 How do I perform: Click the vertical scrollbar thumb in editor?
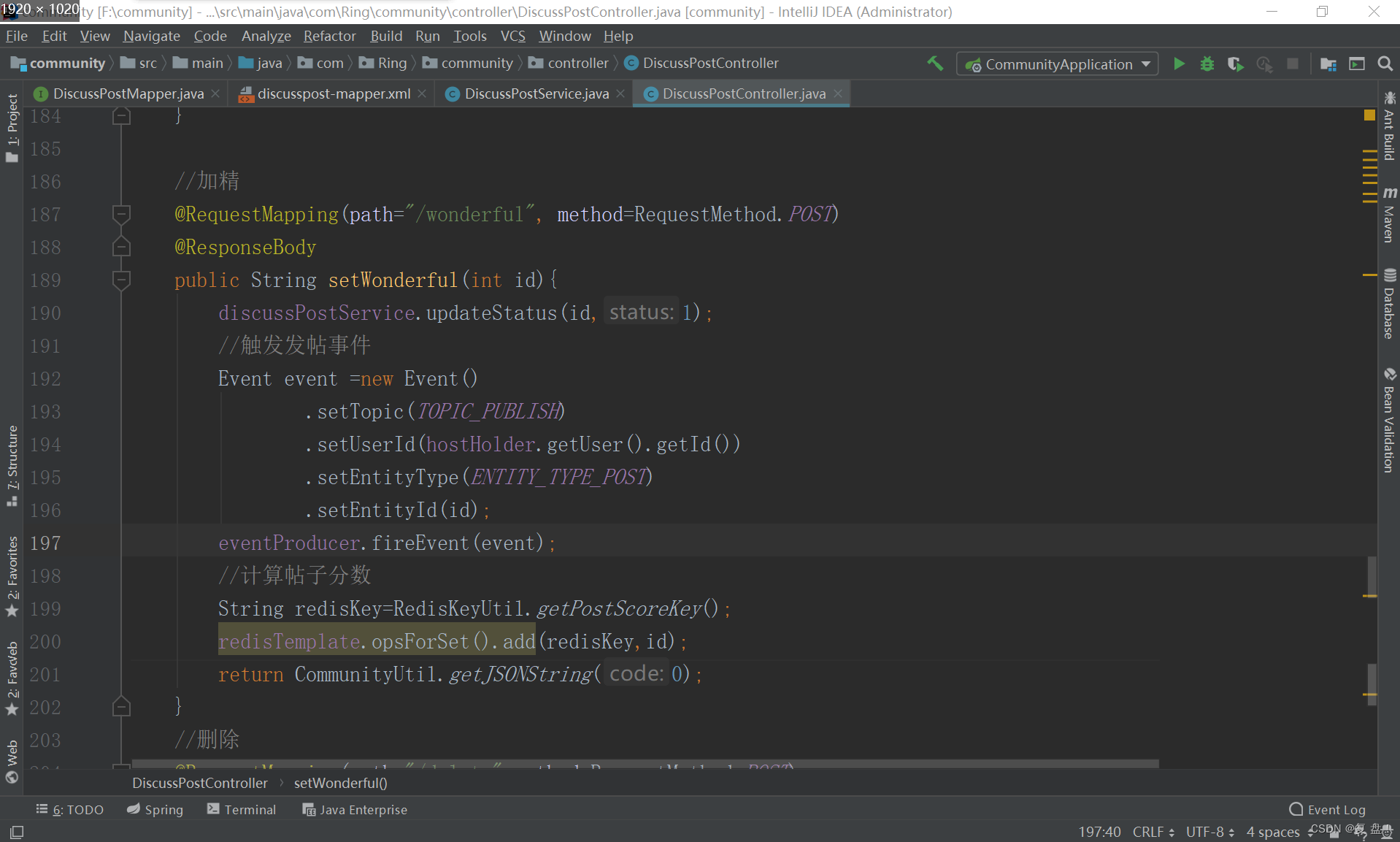(x=1372, y=577)
